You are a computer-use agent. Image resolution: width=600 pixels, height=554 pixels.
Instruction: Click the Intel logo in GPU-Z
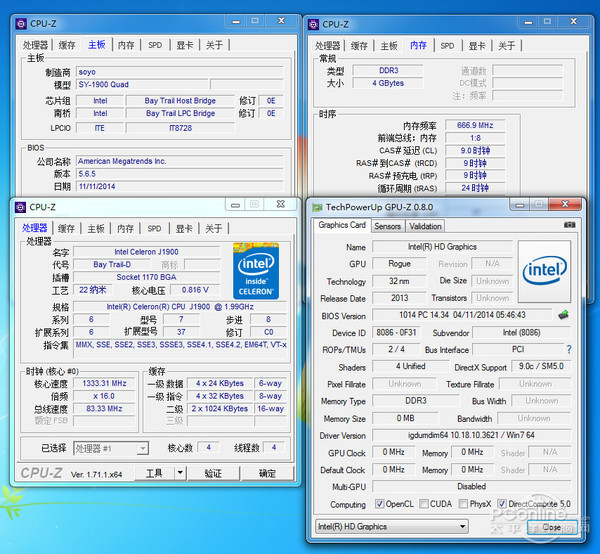[545, 269]
